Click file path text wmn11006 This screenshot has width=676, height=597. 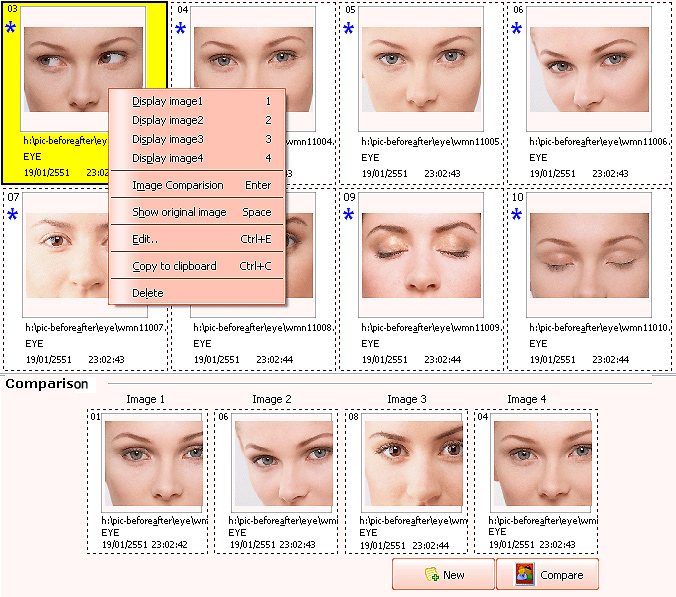click(x=598, y=142)
